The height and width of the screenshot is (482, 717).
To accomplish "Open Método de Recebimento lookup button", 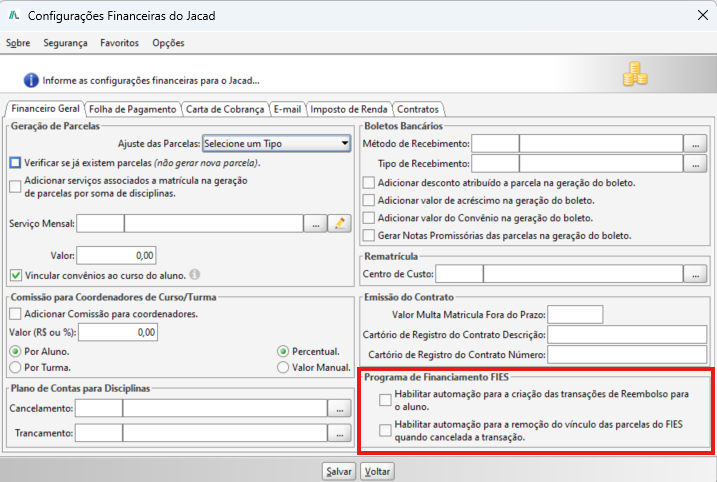I will coord(695,144).
